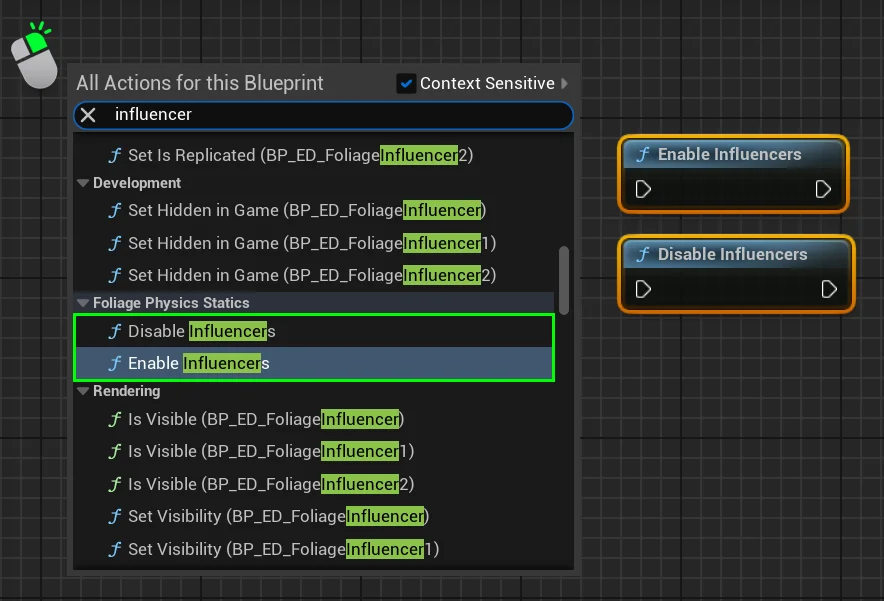Click the action list vertical scrollbar
884x601 pixels.
click(564, 279)
